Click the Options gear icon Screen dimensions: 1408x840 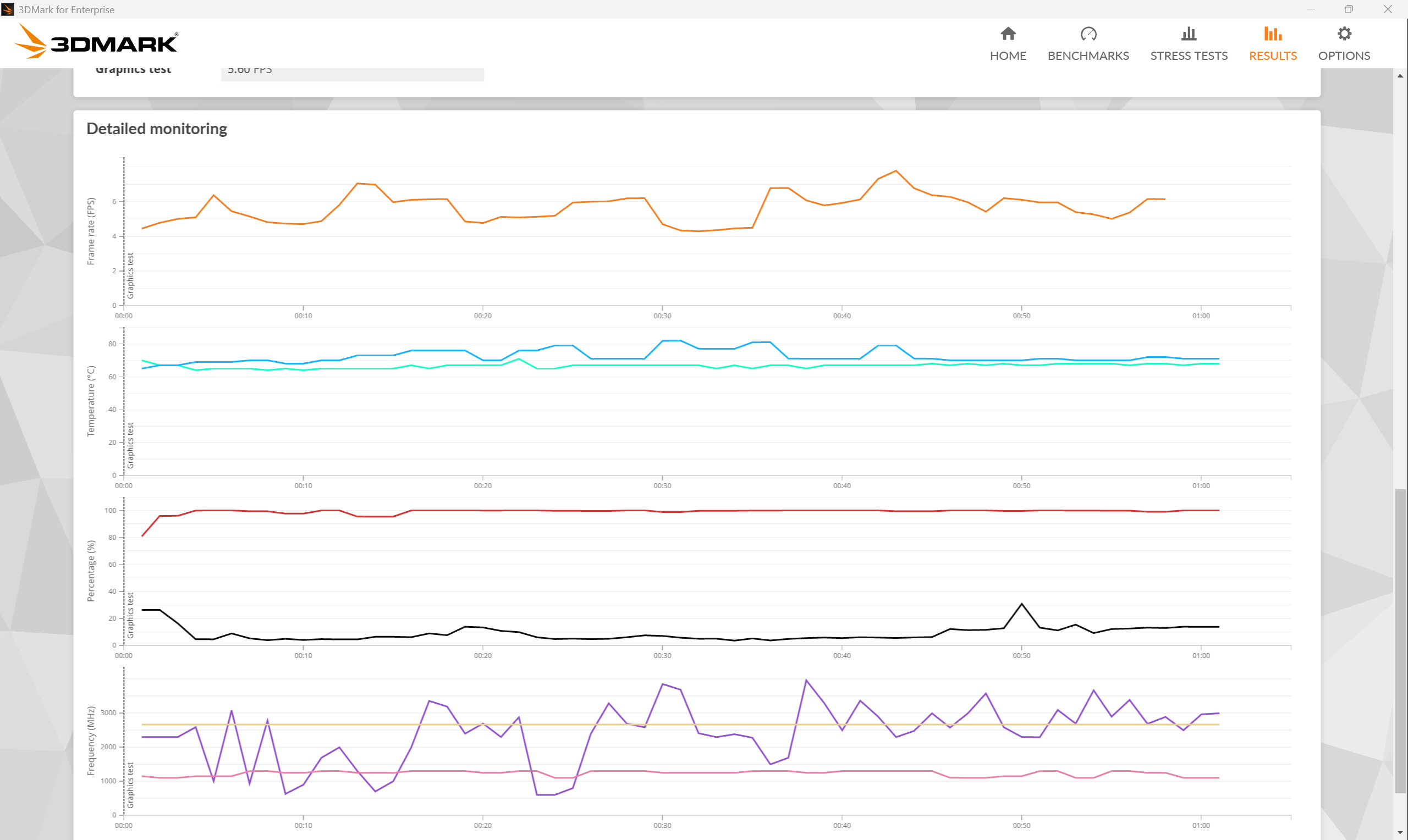(1344, 34)
